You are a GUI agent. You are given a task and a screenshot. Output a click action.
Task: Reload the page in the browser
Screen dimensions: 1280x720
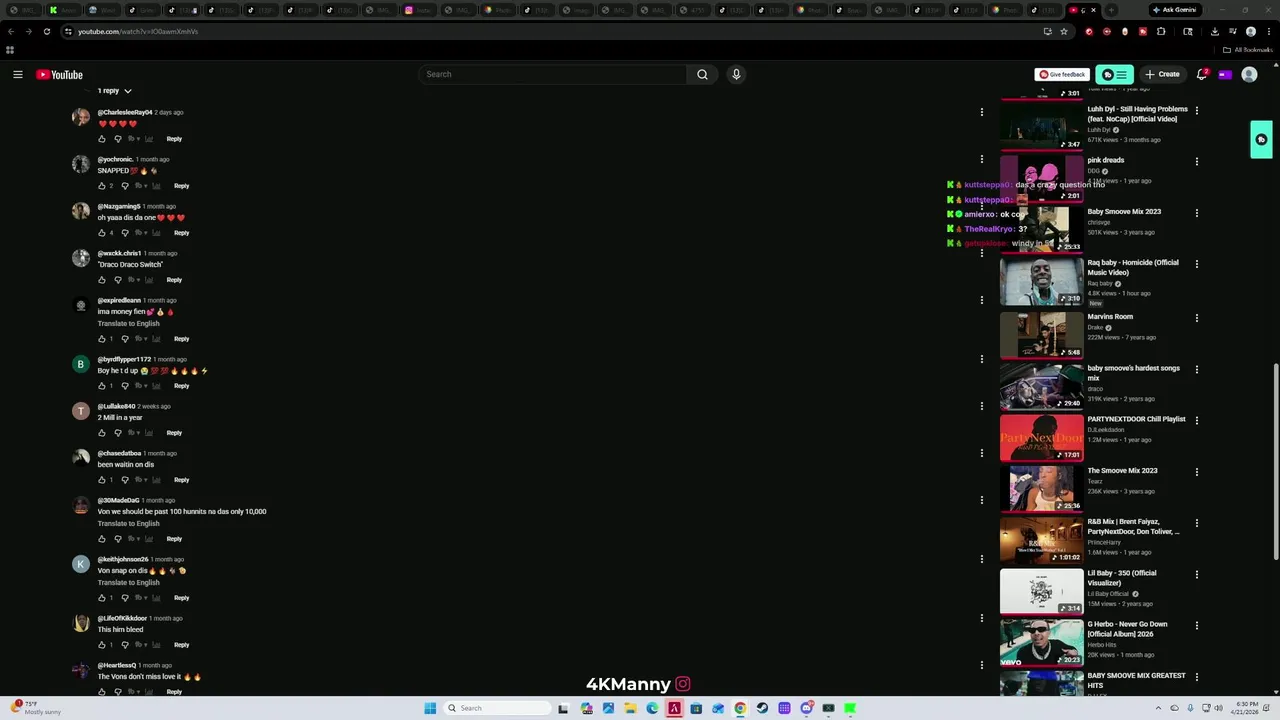pos(46,31)
